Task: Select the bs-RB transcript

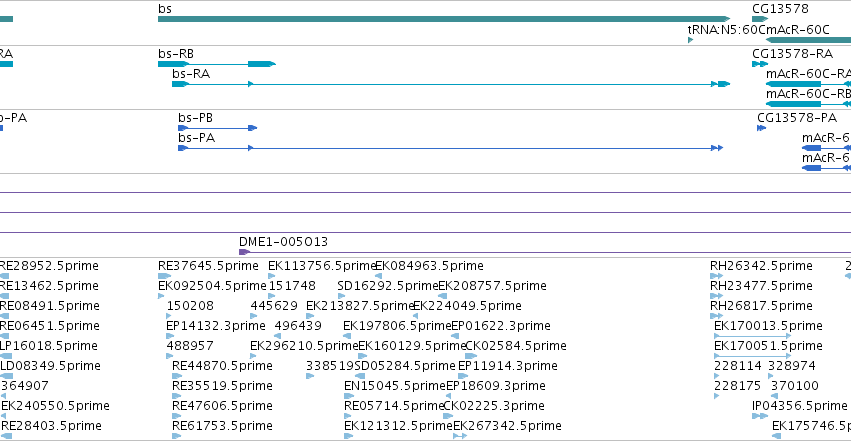Action: coord(217,64)
